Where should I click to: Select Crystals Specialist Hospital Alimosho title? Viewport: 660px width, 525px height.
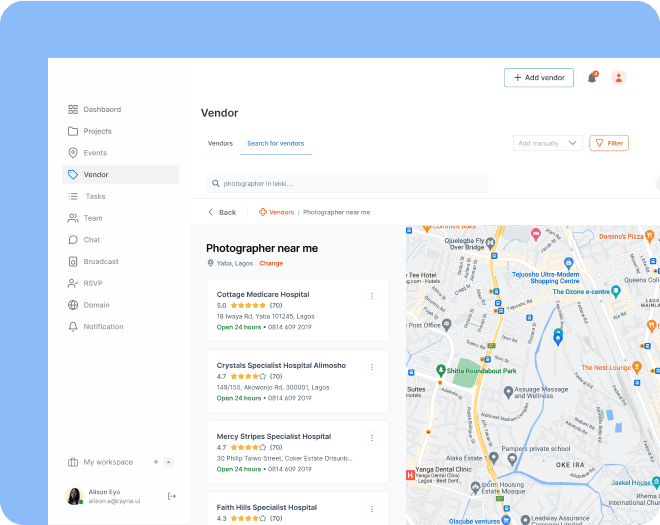click(x=281, y=365)
